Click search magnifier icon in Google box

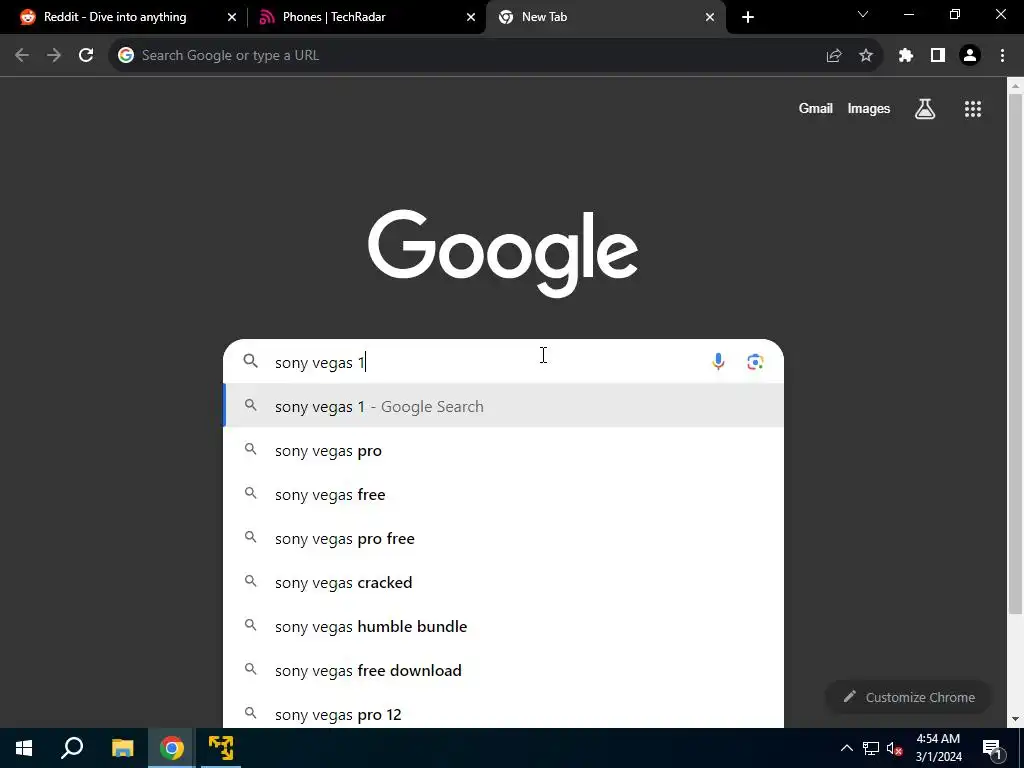click(x=251, y=361)
